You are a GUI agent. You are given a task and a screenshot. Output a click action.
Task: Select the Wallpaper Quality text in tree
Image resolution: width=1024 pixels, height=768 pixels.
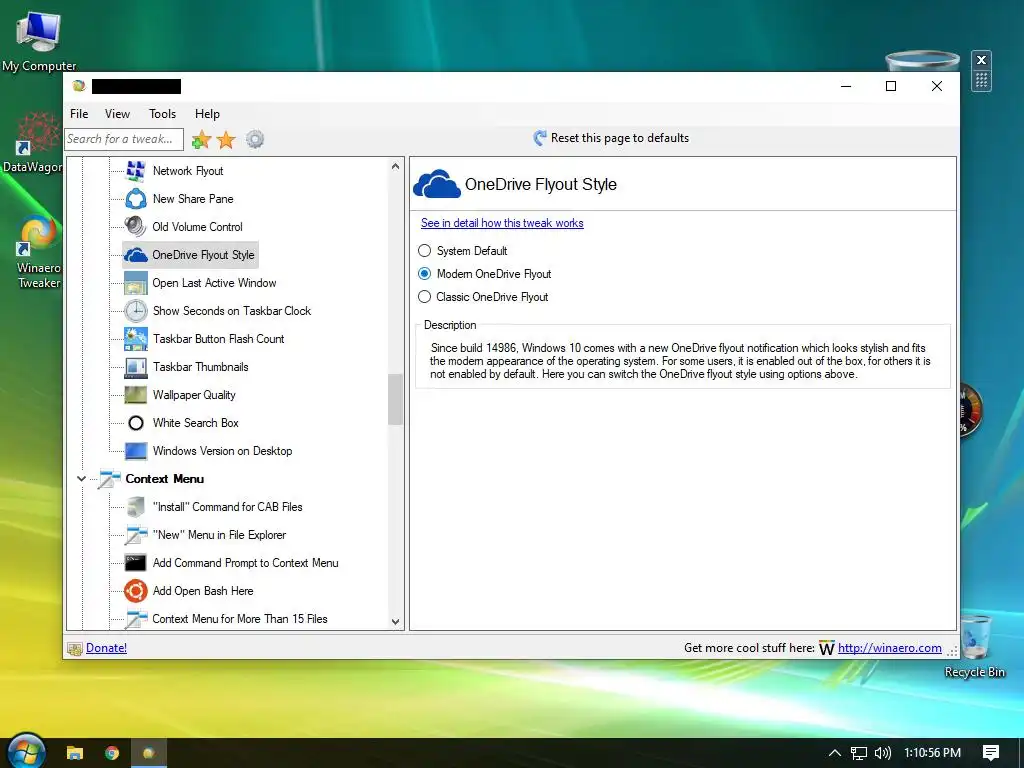point(194,395)
